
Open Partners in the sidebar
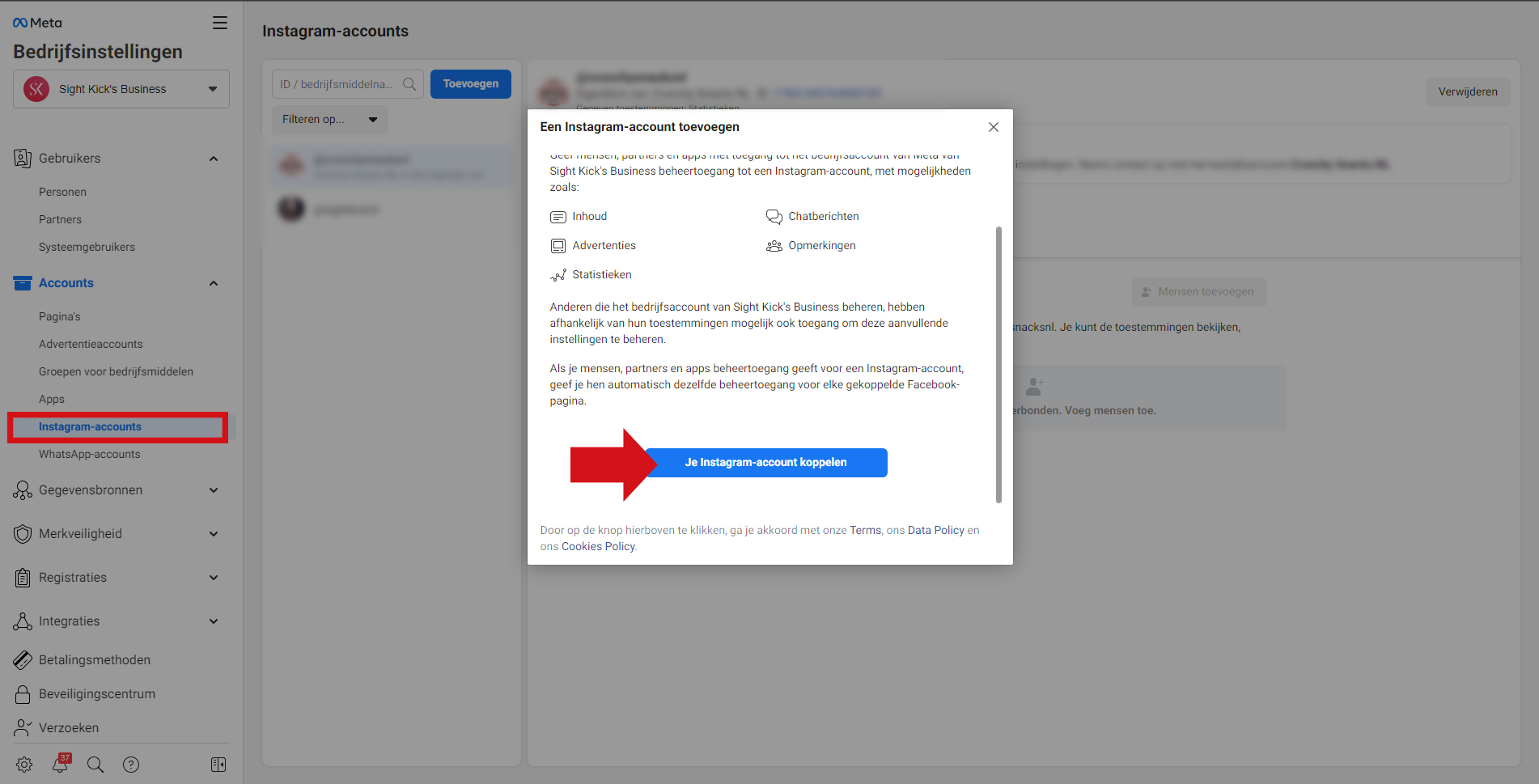pos(60,219)
